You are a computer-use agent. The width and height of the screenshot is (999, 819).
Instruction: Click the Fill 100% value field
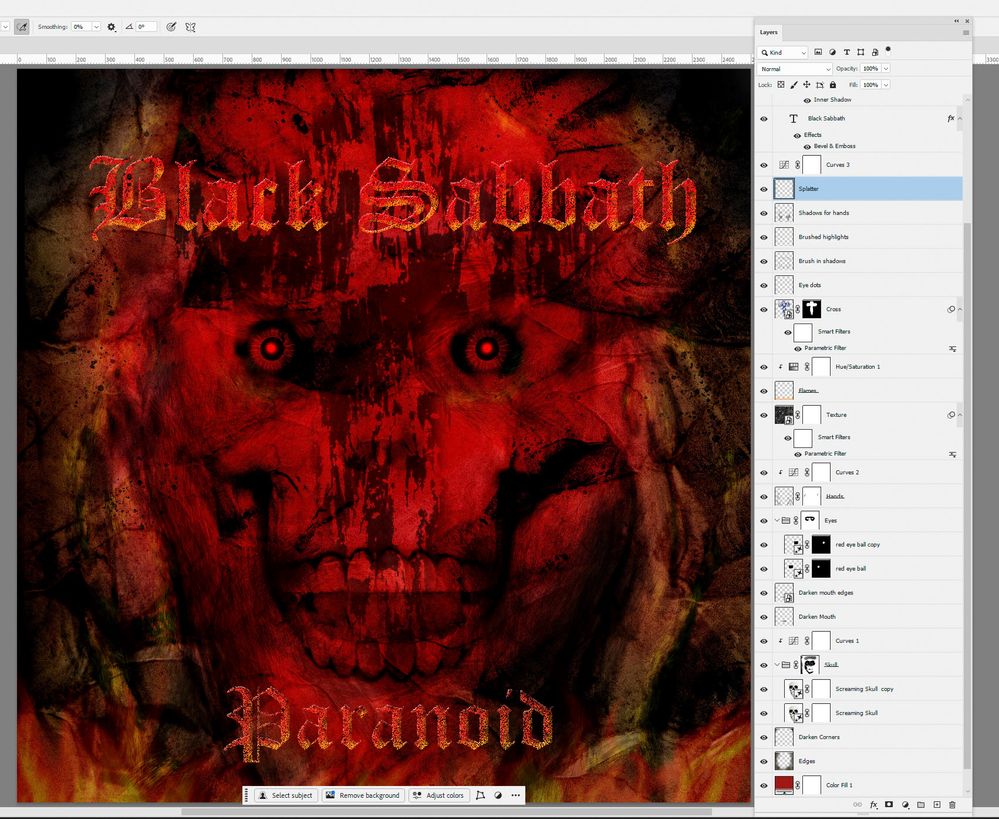click(x=870, y=85)
